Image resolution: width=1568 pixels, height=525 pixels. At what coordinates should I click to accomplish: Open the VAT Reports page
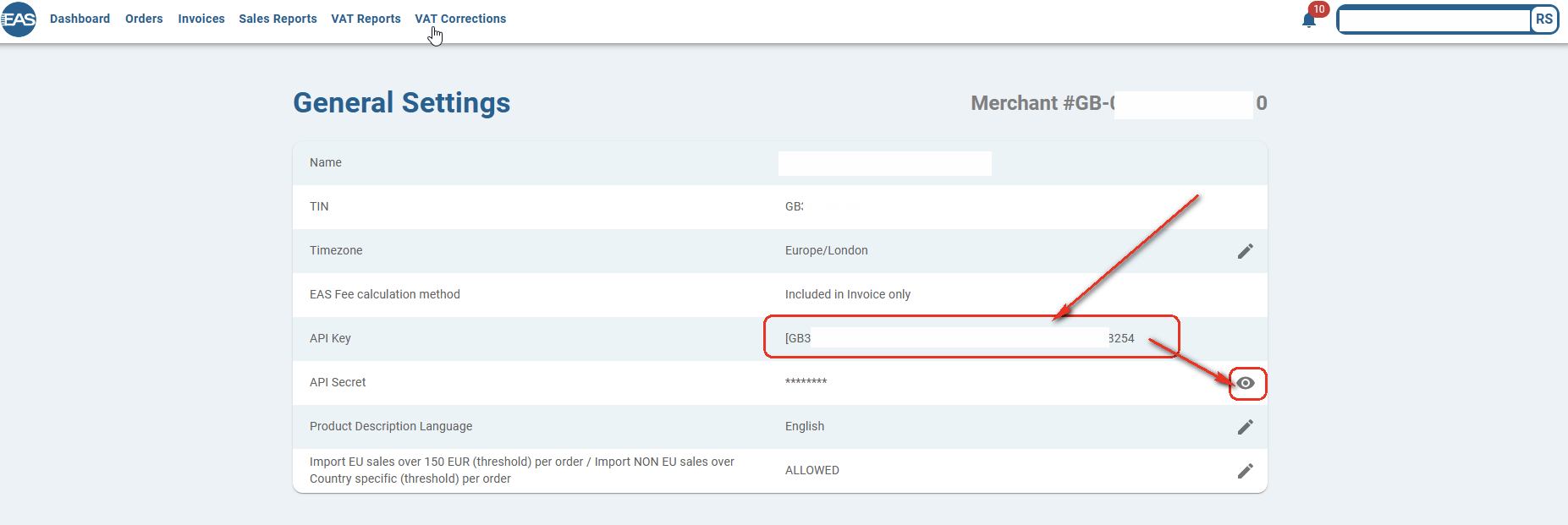366,19
